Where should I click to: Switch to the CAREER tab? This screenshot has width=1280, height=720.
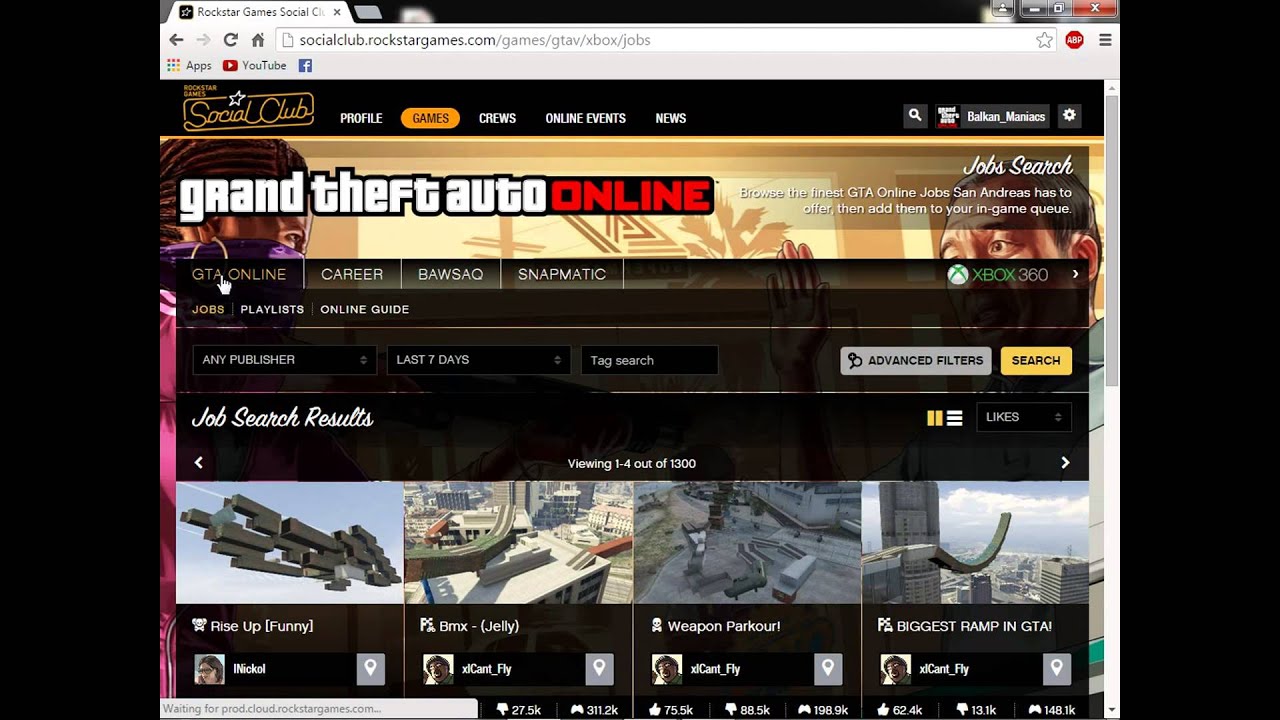352,274
